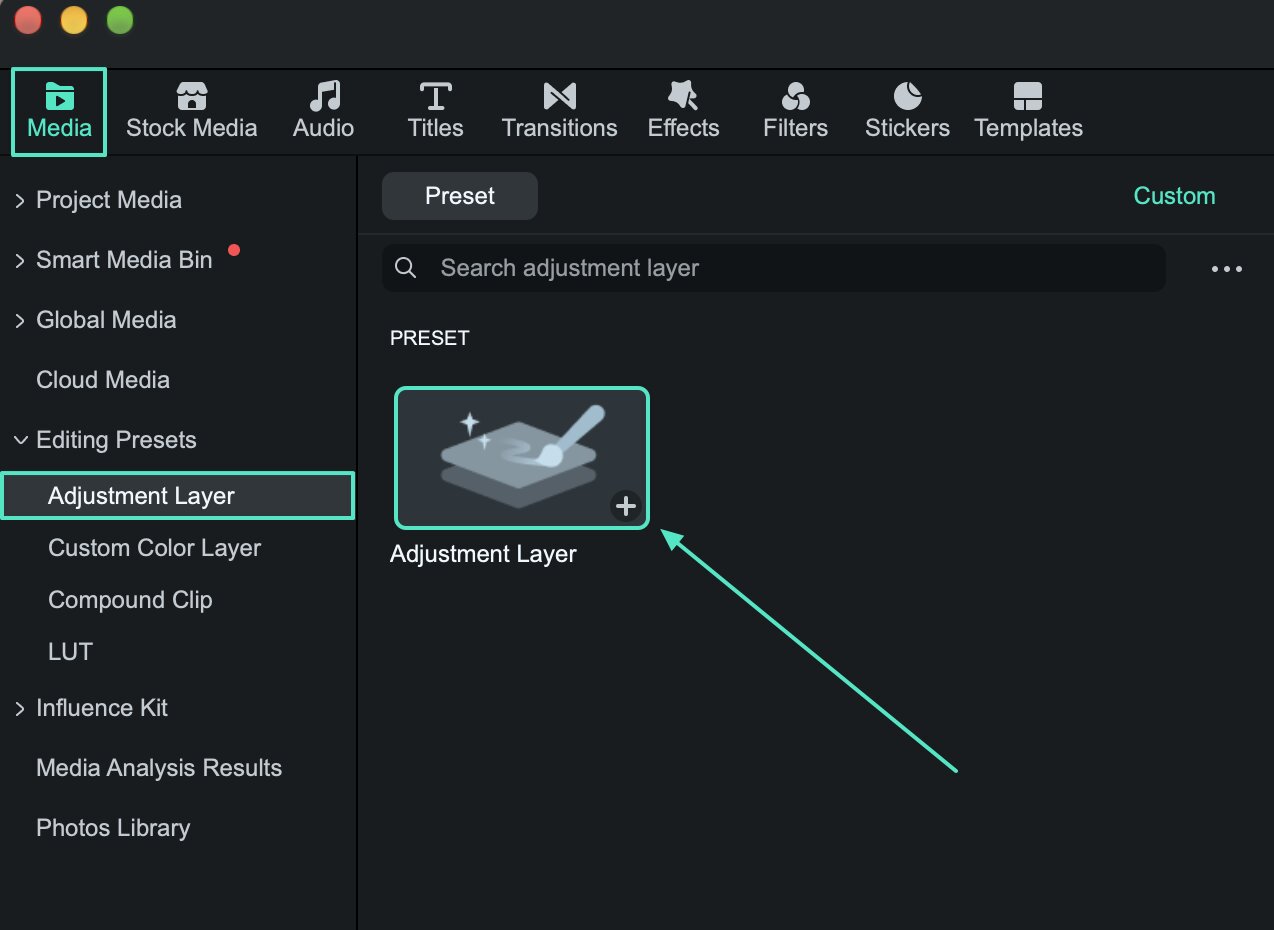The height and width of the screenshot is (930, 1274).
Task: Click the Adjustment Layer label under the thumbnail
Action: tap(483, 554)
